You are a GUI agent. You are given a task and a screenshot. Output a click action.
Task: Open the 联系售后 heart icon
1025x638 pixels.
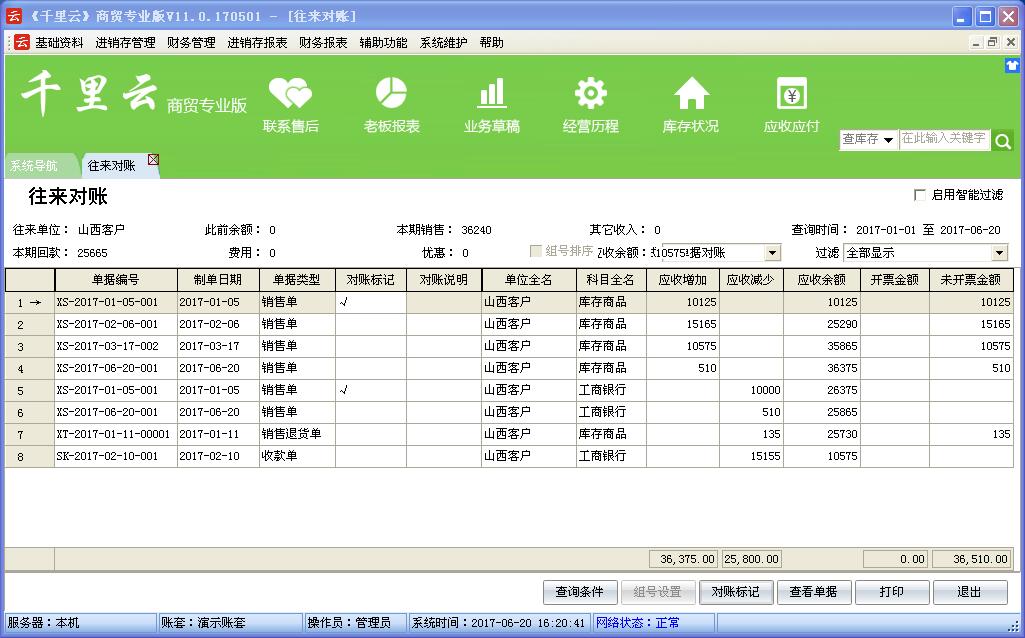[290, 95]
